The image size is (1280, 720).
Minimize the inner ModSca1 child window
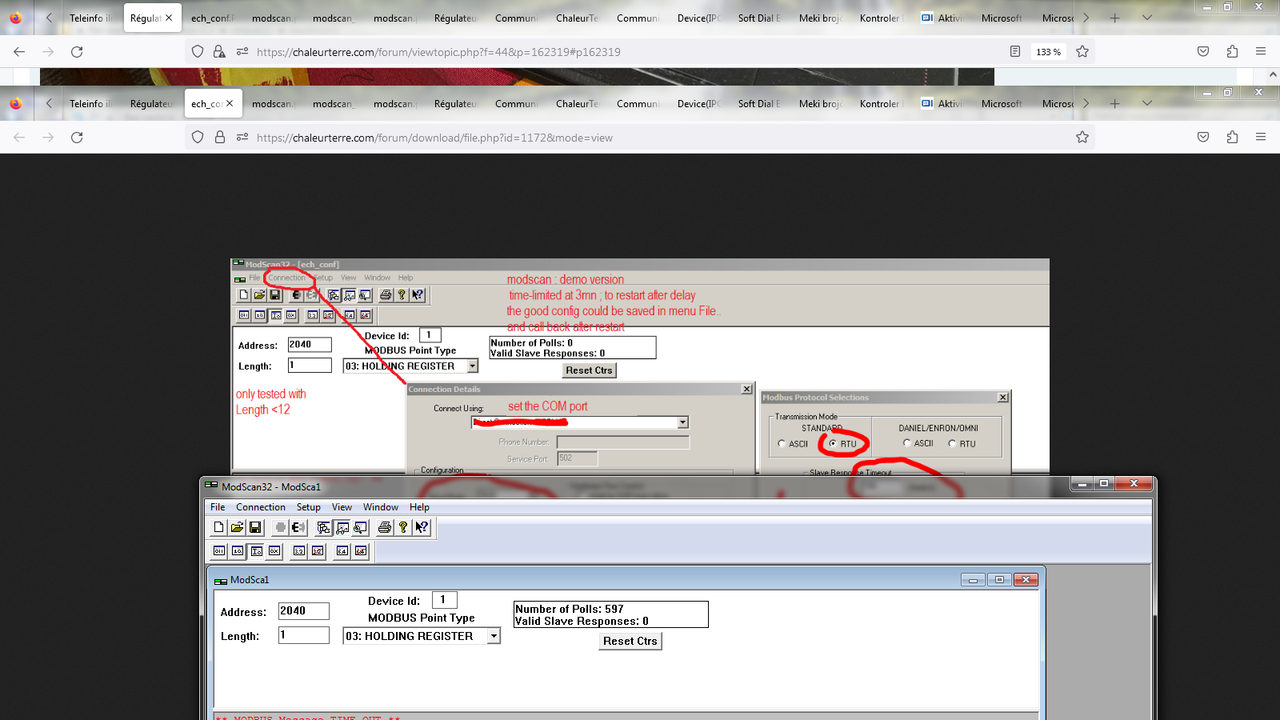[x=973, y=580]
